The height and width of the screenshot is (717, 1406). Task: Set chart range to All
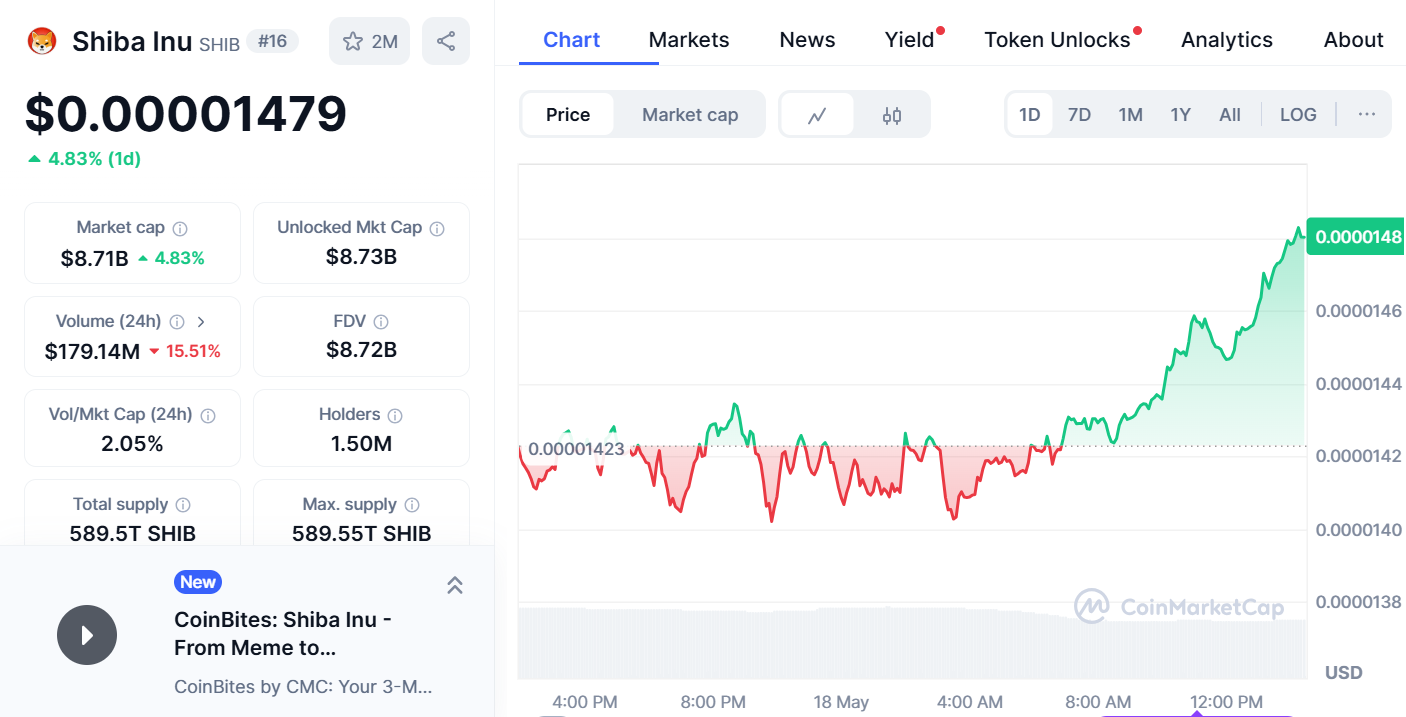pos(1230,115)
